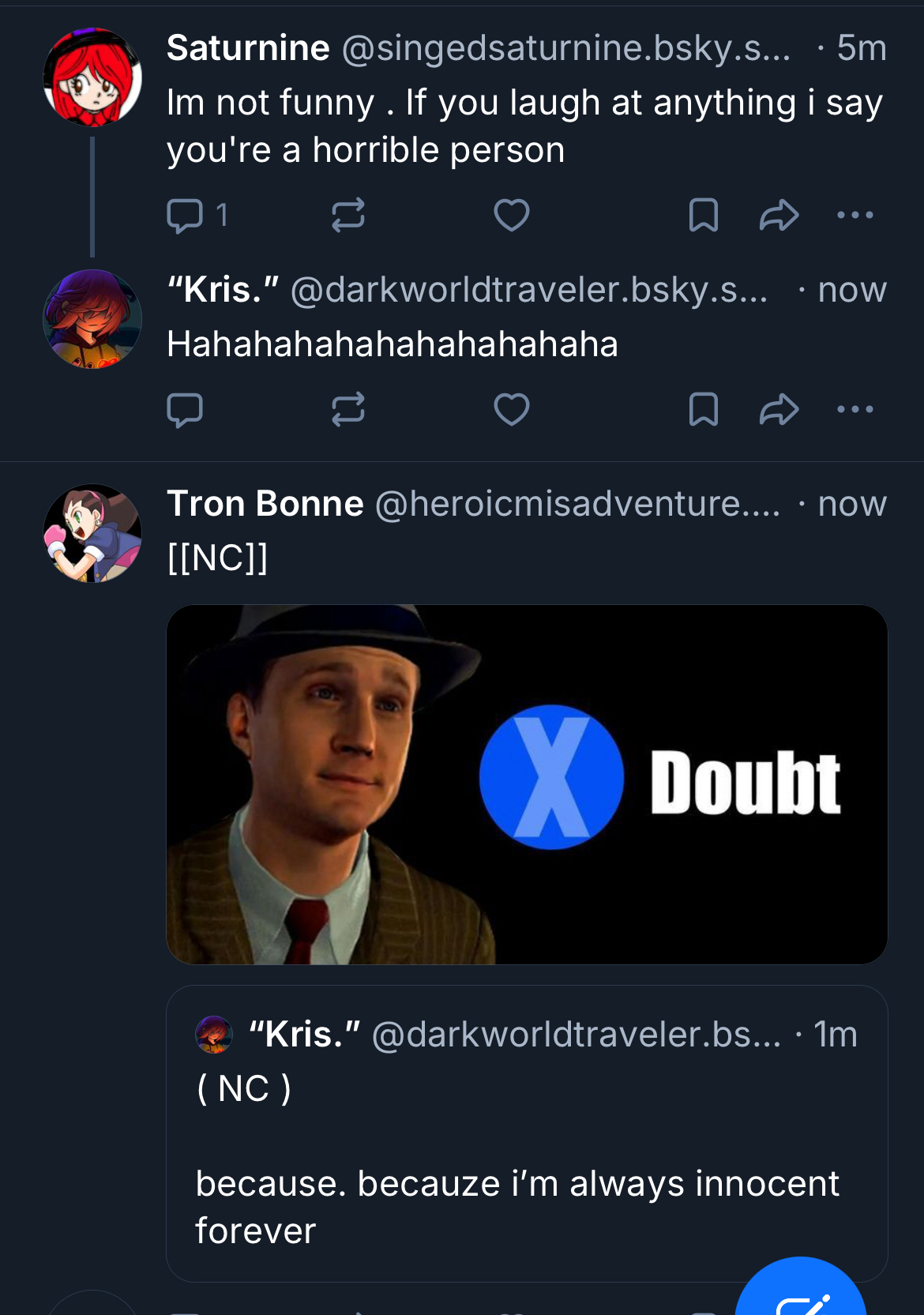Repost Kris's Hahahaha reply
Viewport: 924px width, 1315px height.
pyautogui.click(x=347, y=409)
